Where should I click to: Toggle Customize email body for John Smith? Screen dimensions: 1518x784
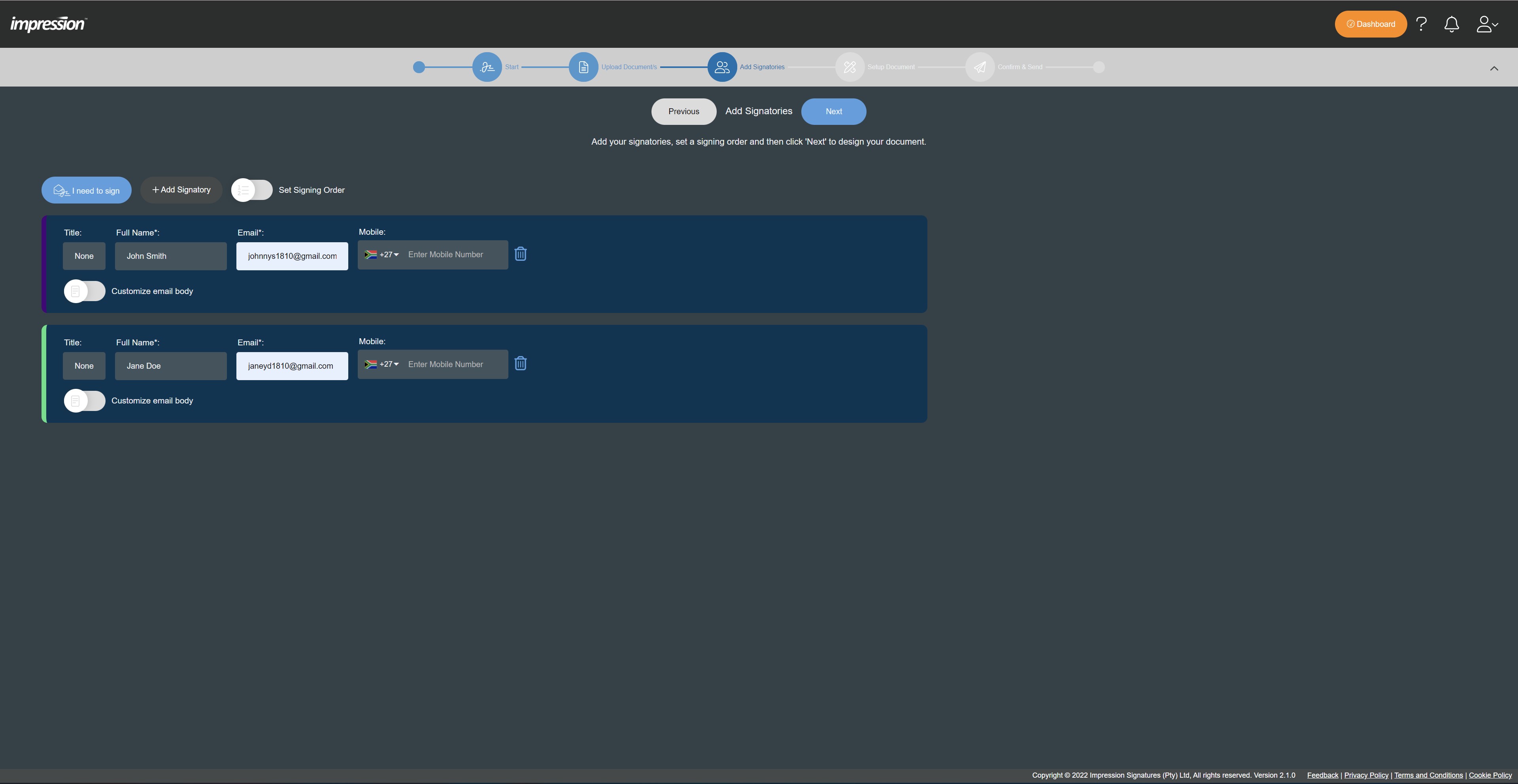pyautogui.click(x=85, y=291)
